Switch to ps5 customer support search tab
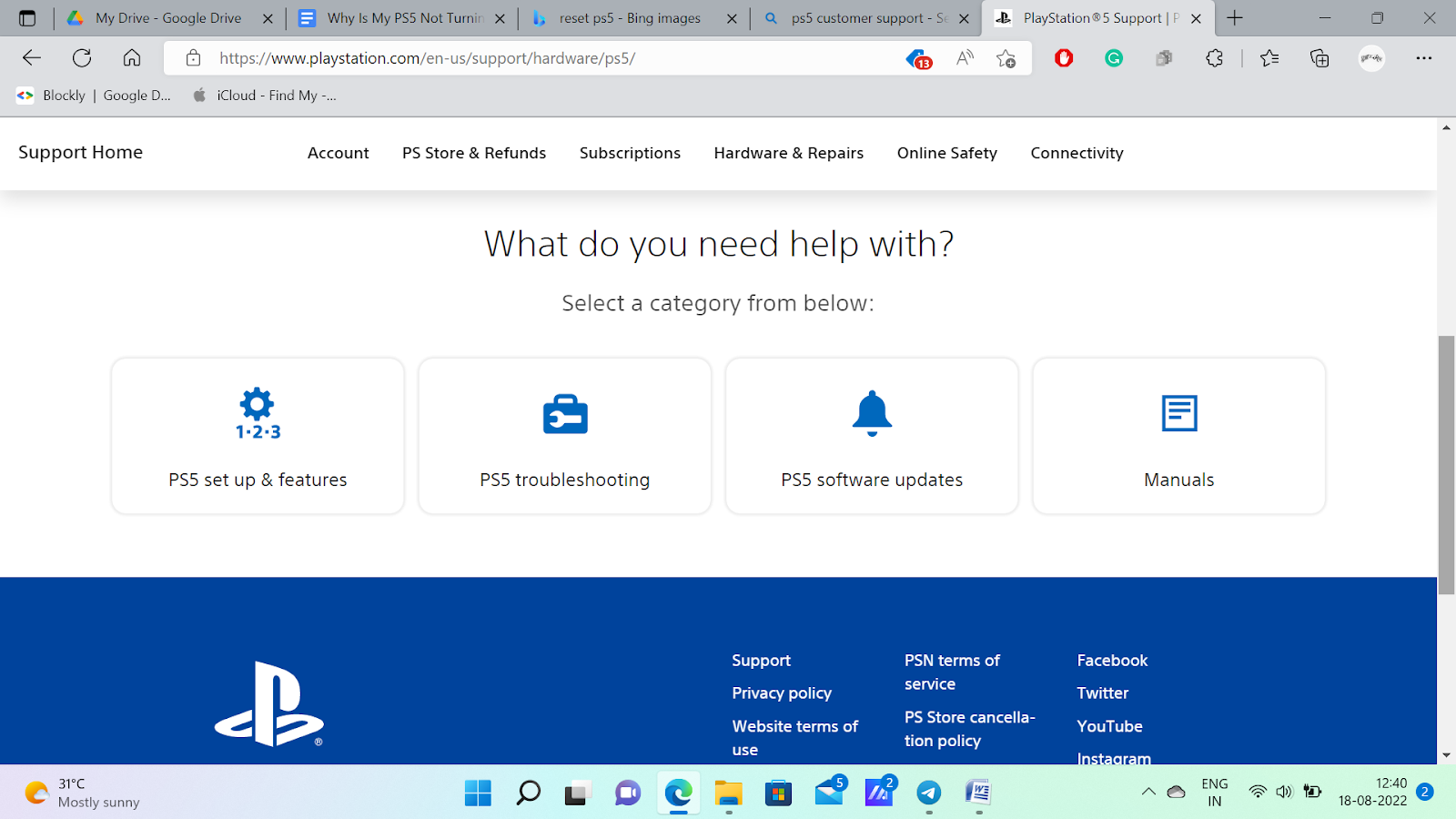1456x819 pixels. coord(868,18)
